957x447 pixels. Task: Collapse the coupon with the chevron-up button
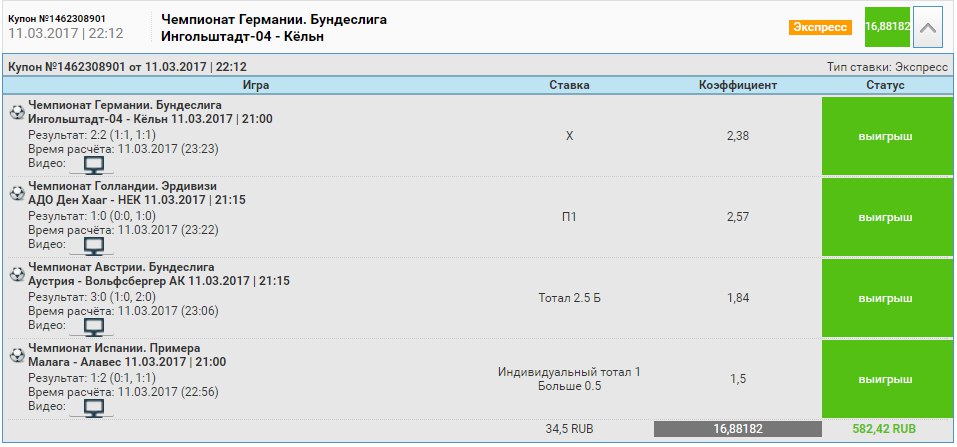[928, 27]
